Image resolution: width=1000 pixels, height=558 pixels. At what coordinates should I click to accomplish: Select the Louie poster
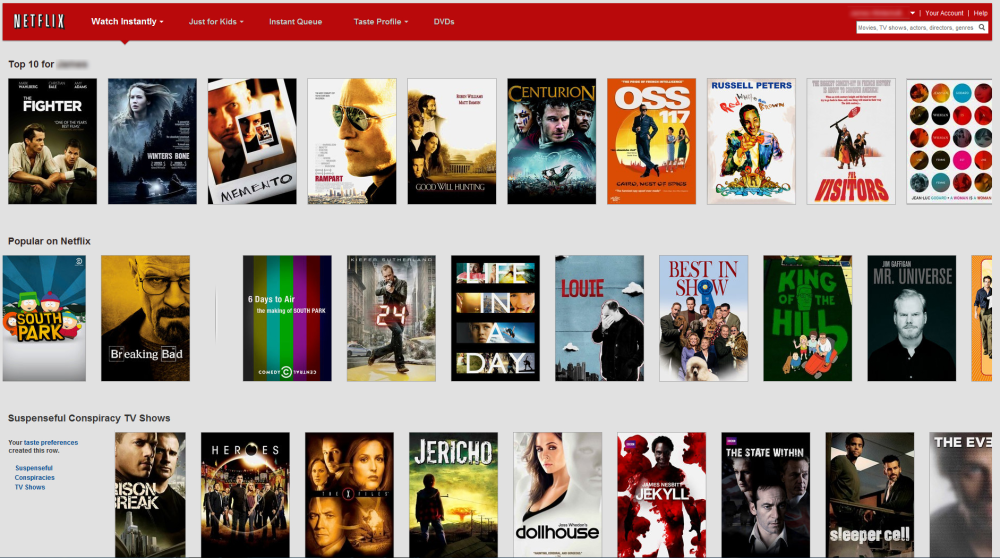tap(599, 318)
